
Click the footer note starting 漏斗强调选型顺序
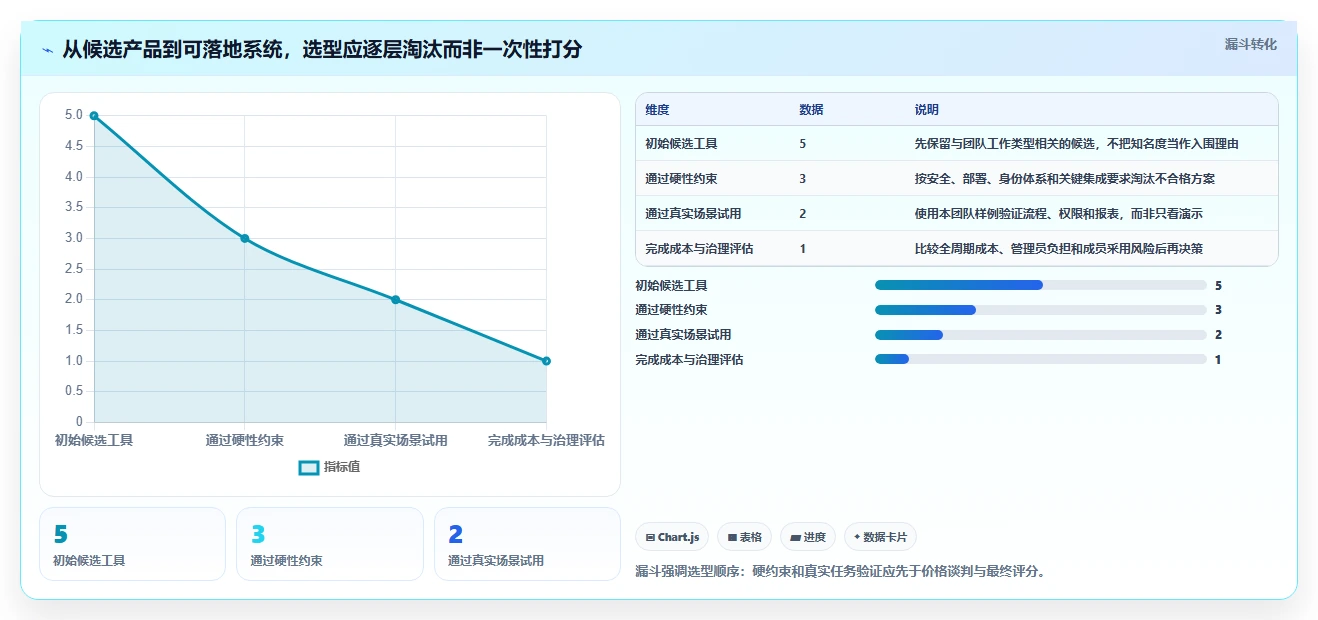pyautogui.click(x=840, y=572)
